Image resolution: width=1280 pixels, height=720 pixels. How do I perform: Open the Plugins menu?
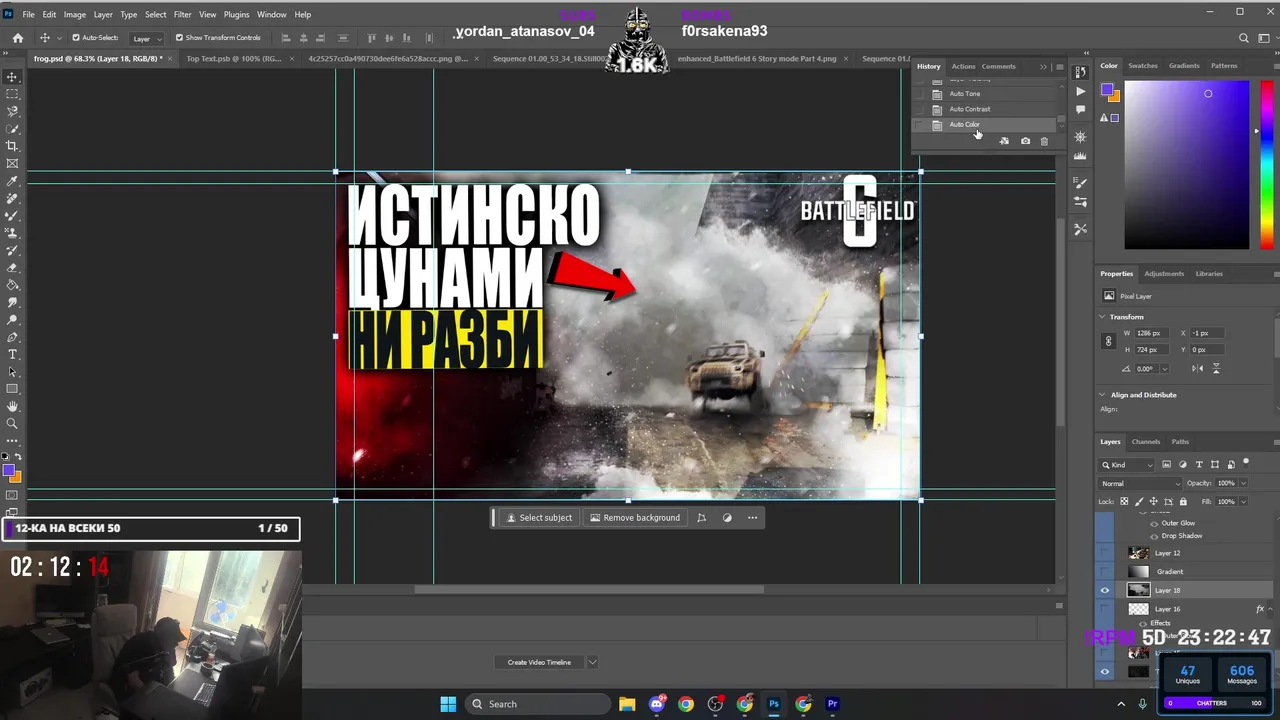coord(237,15)
